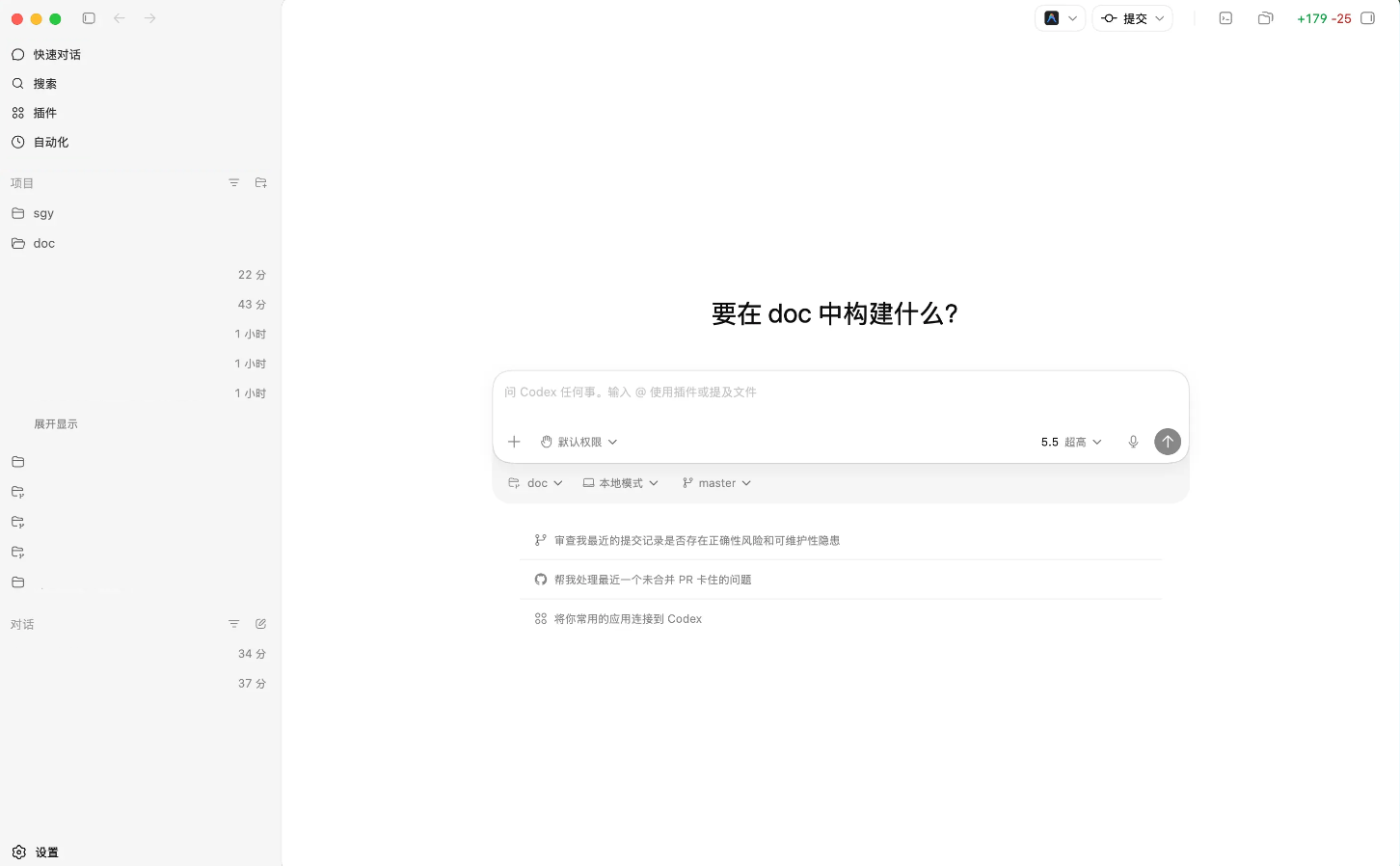Screen dimensions: 1400x866
Task: Open the 默认权限 permissions dropdown
Action: (x=579, y=442)
